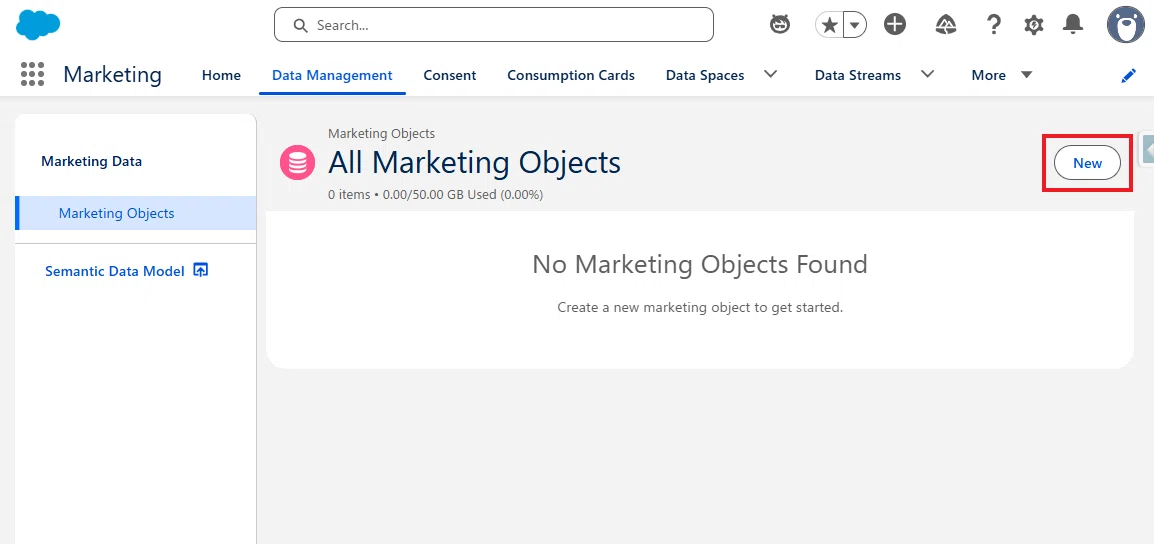Expand the Data Spaces chevron menu

click(771, 74)
